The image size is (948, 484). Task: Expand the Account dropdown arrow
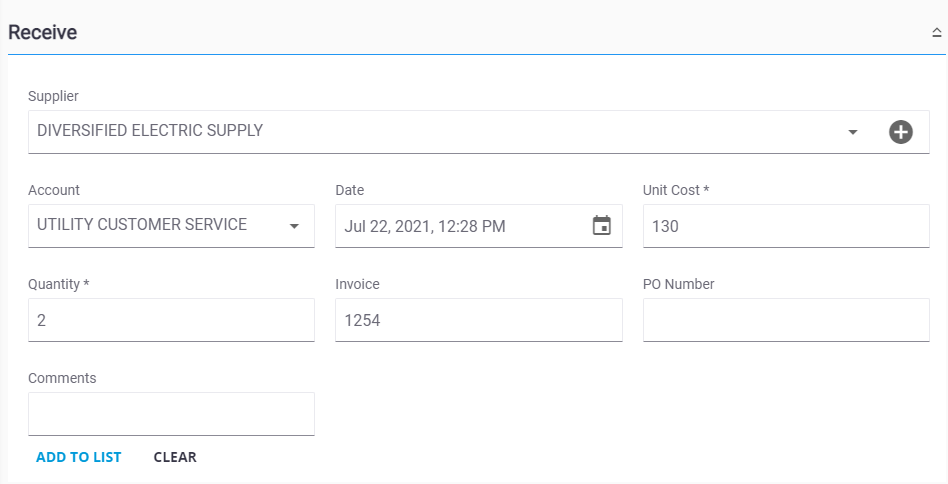tap(294, 227)
